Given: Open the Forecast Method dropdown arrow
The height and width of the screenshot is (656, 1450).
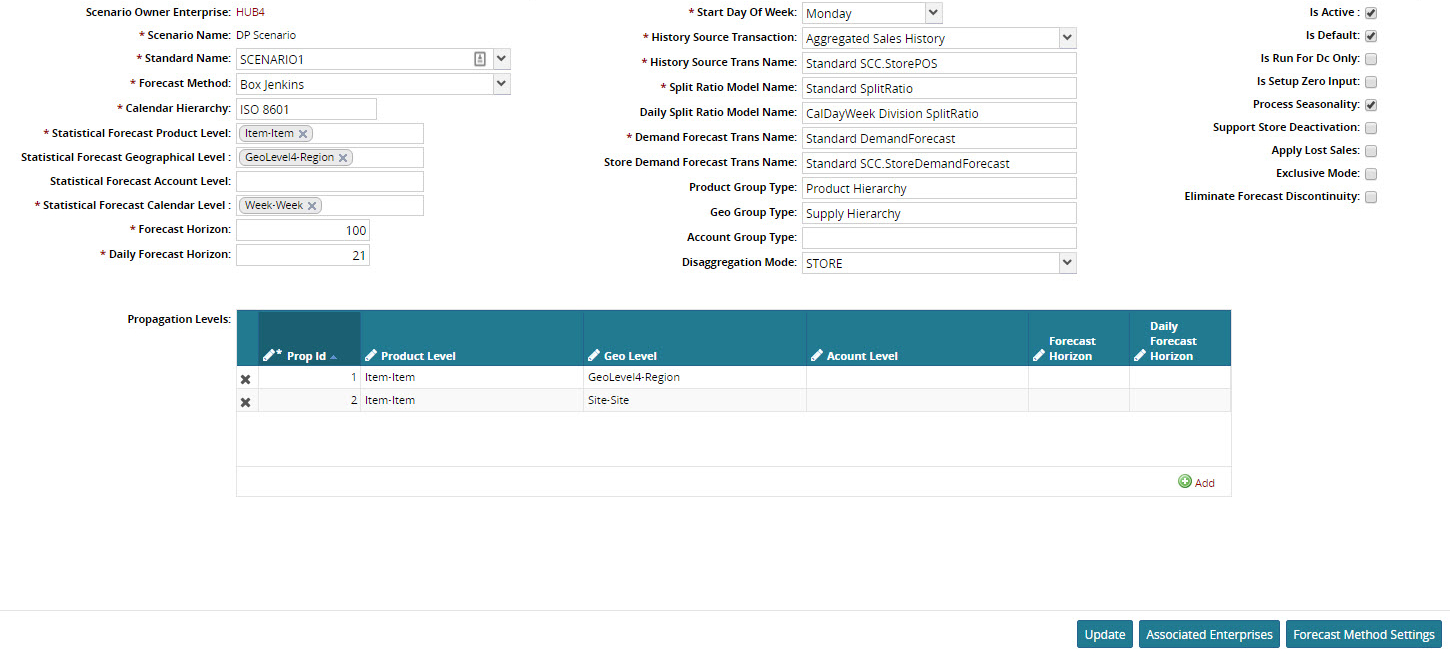Looking at the screenshot, I should [x=501, y=84].
